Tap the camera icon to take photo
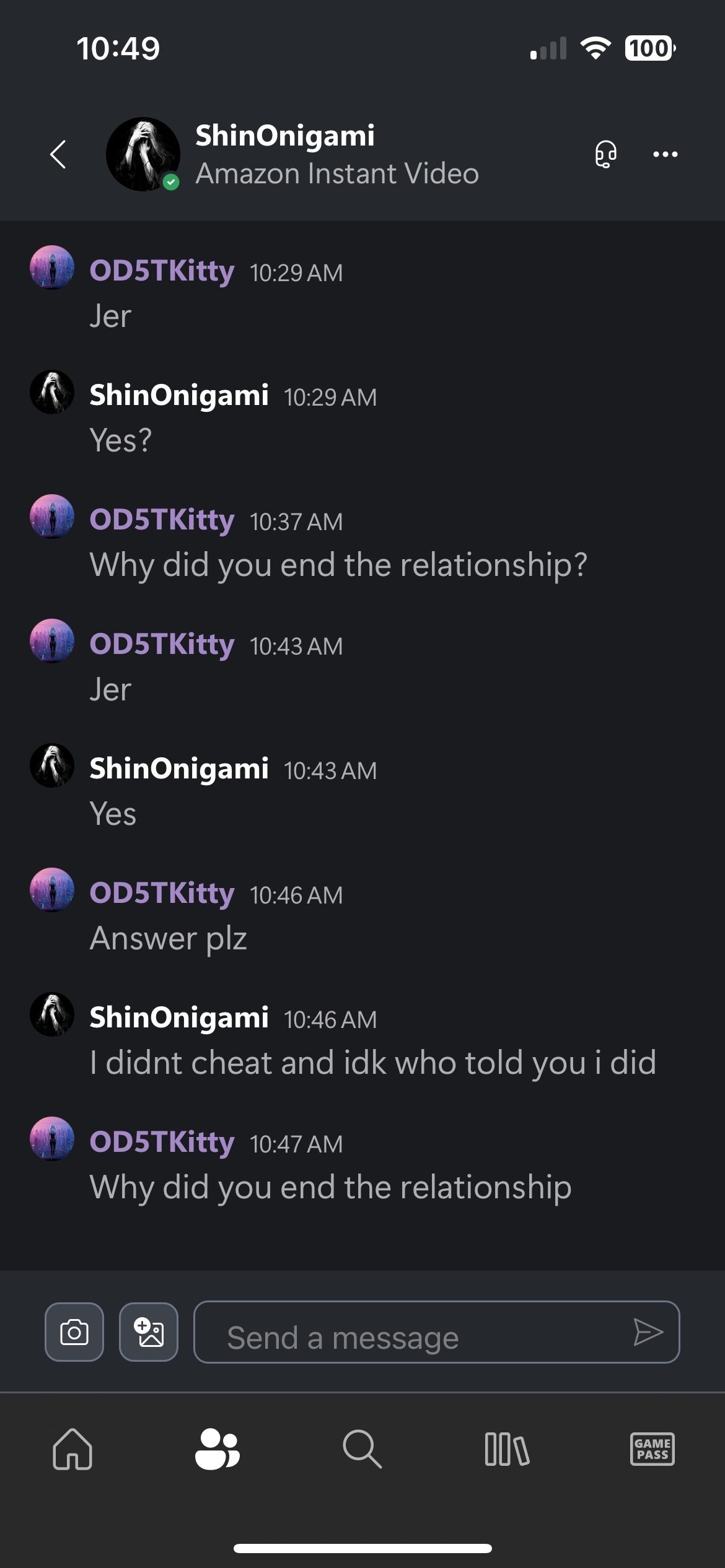Viewport: 725px width, 1568px height. click(x=74, y=1331)
